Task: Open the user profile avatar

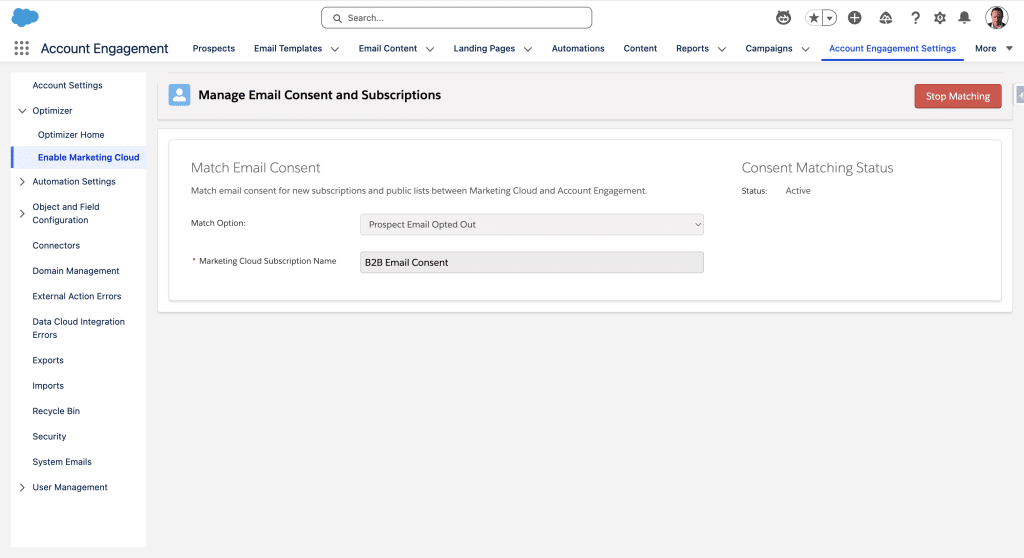Action: [996, 17]
